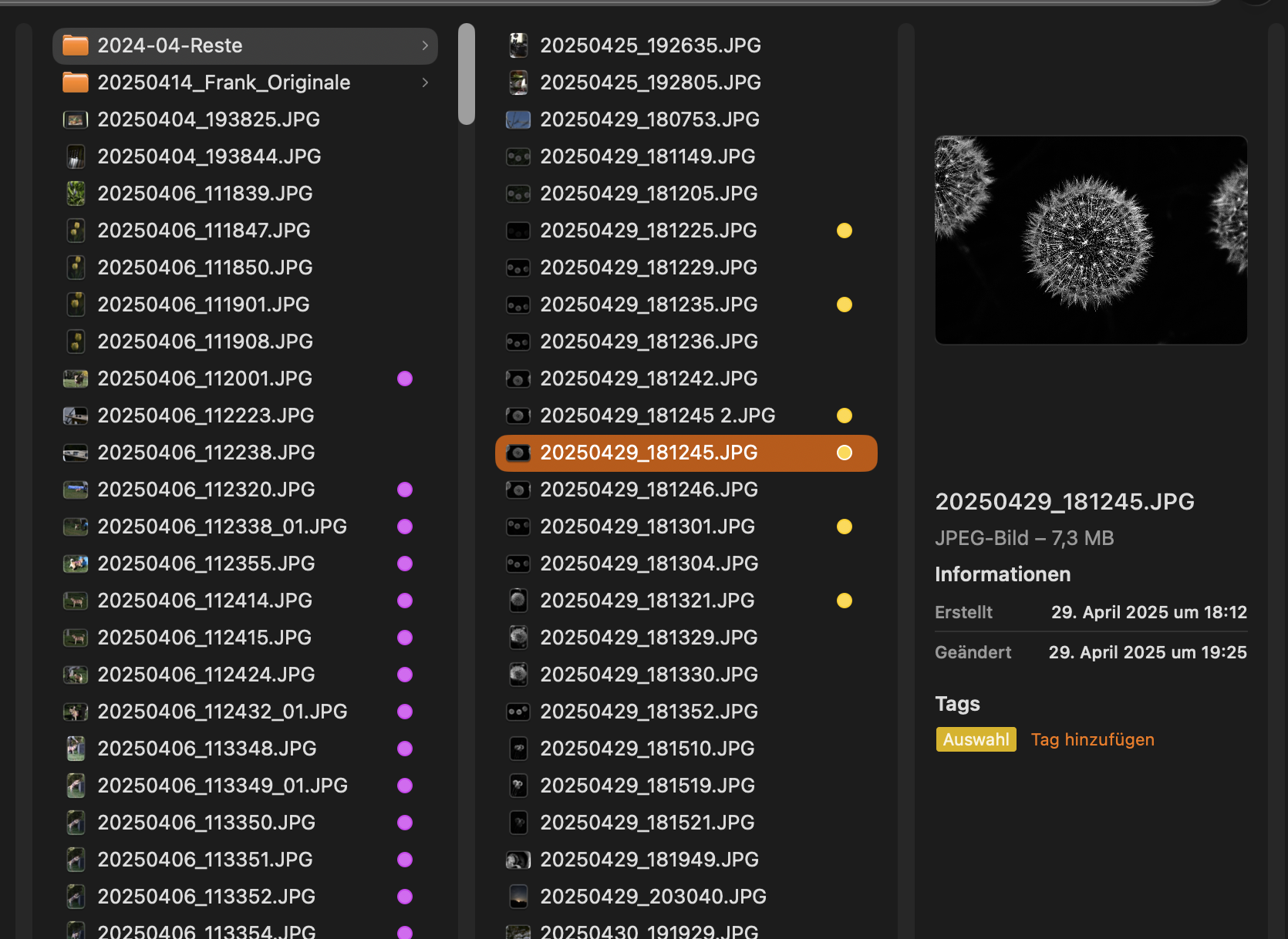Click file icon of 20250425_192635.JPG

click(518, 45)
